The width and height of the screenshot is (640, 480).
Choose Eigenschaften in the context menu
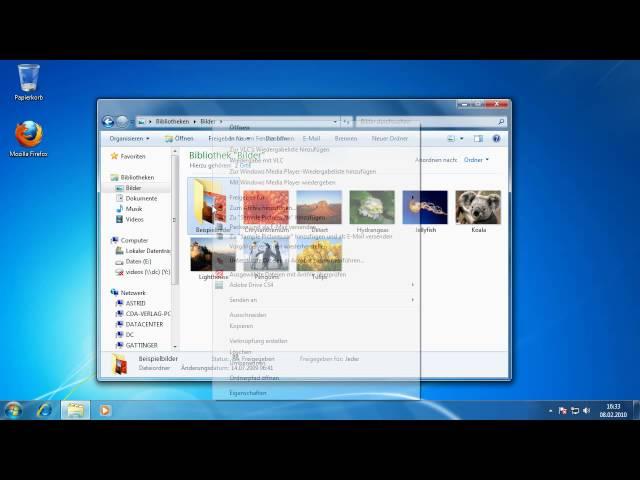pyautogui.click(x=247, y=393)
